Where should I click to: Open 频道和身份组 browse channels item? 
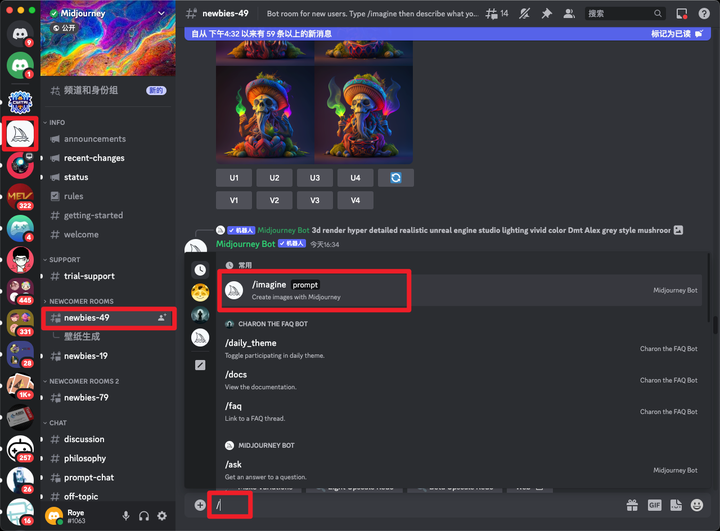(x=108, y=90)
